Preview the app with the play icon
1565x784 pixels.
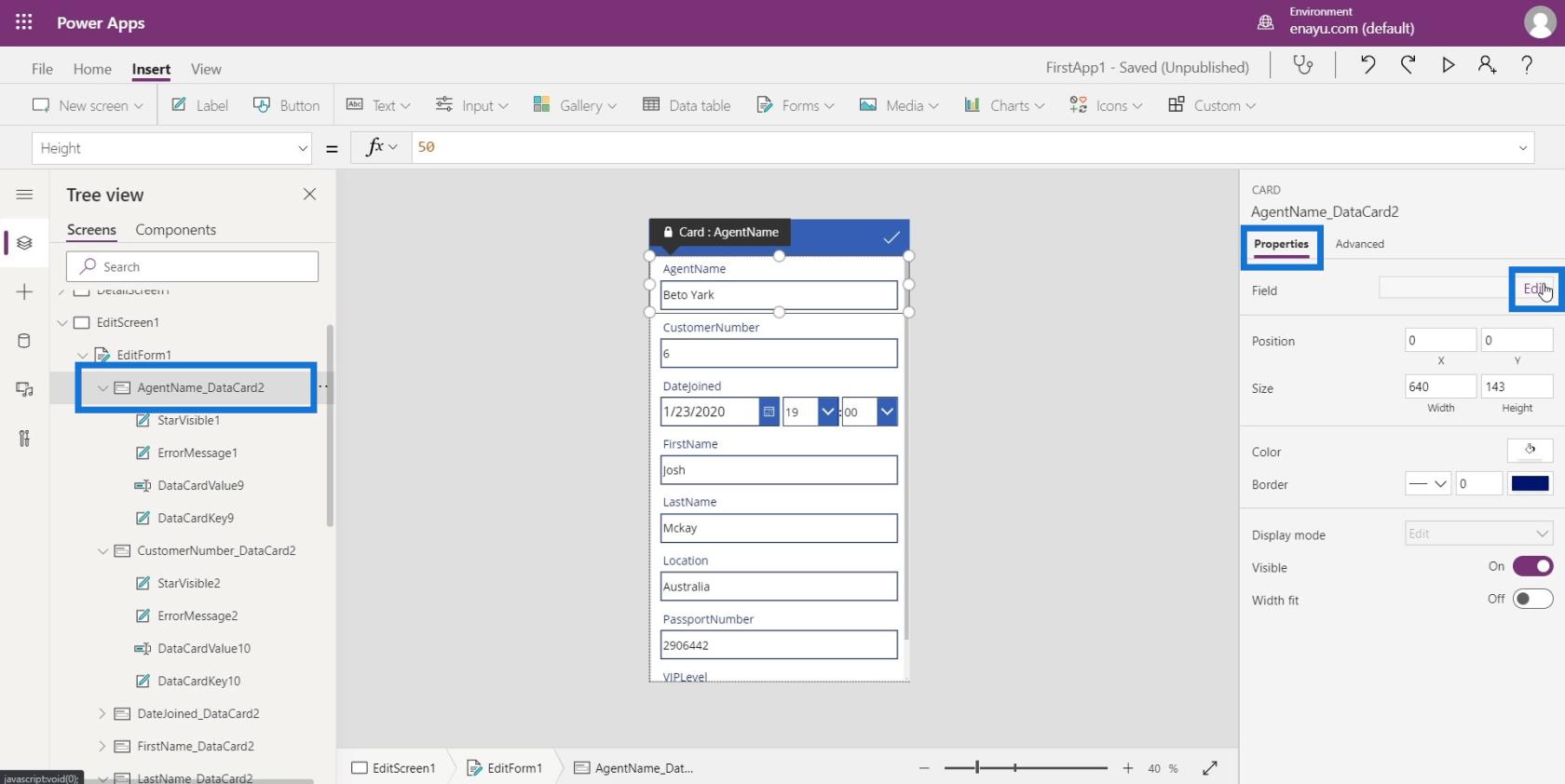(1448, 65)
